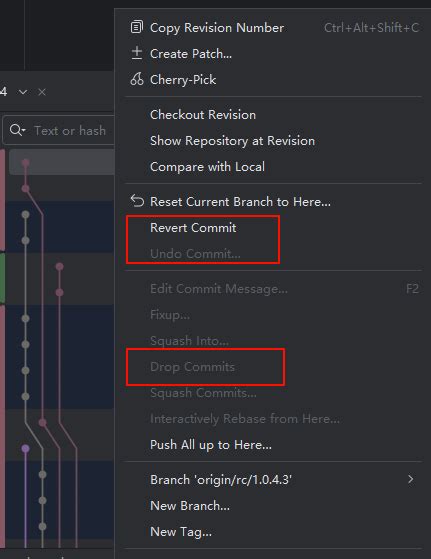Screen dimensions: 431x559
Task: Select Compare with Local
Action: (207, 167)
